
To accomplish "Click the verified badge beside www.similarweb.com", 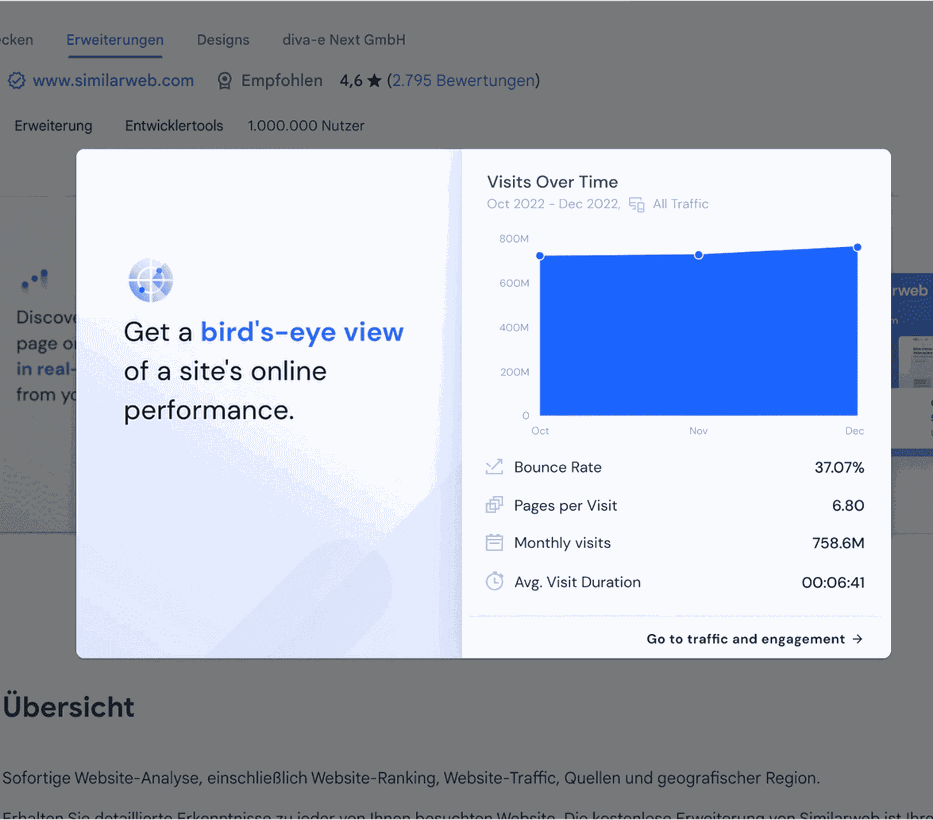I will [16, 81].
